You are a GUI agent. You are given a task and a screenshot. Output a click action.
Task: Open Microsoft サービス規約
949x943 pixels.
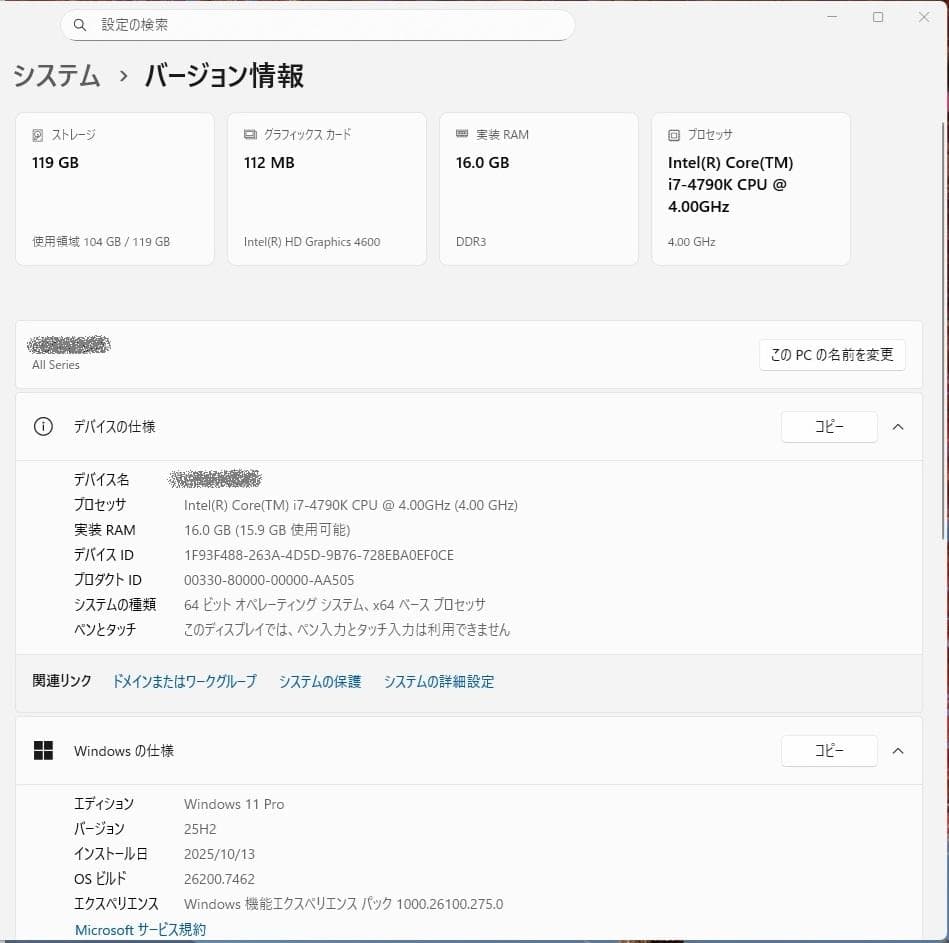click(x=140, y=929)
